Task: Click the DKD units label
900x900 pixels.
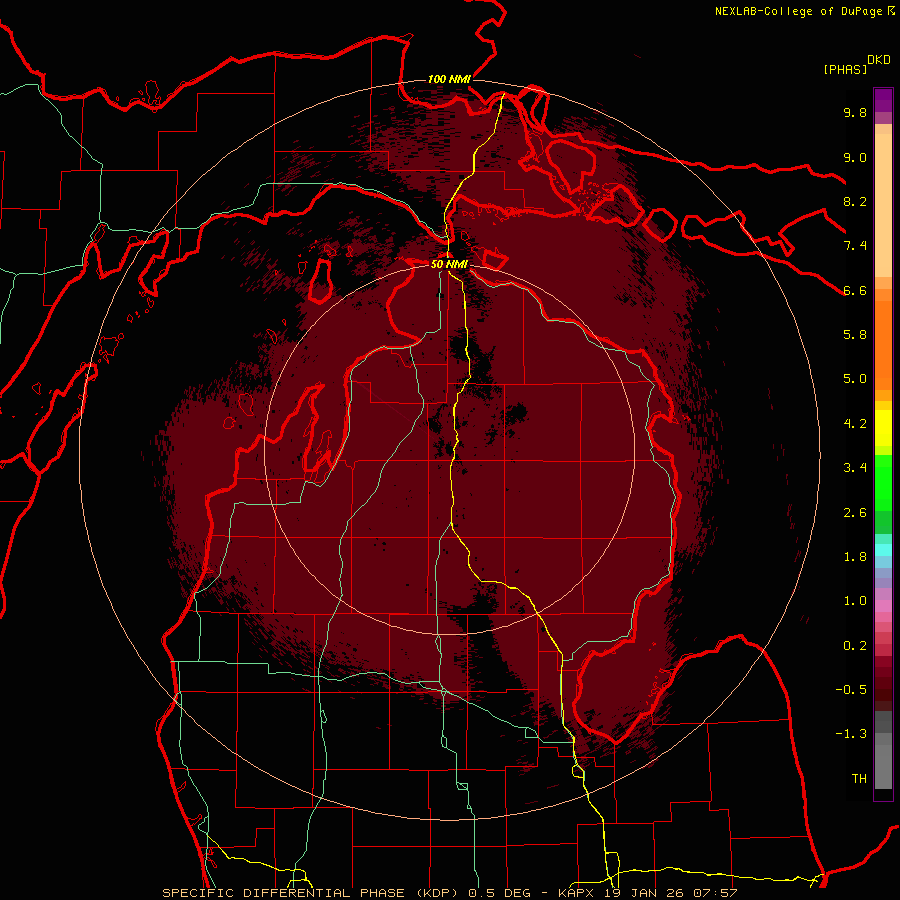Action: pyautogui.click(x=879, y=60)
